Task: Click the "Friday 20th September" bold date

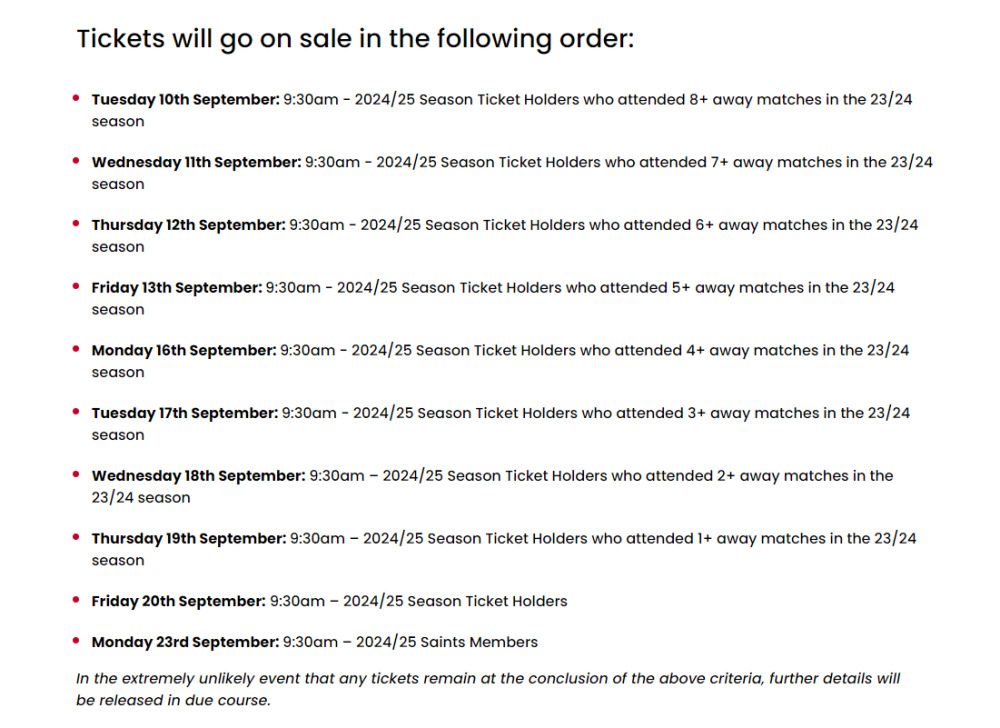Action: point(178,601)
